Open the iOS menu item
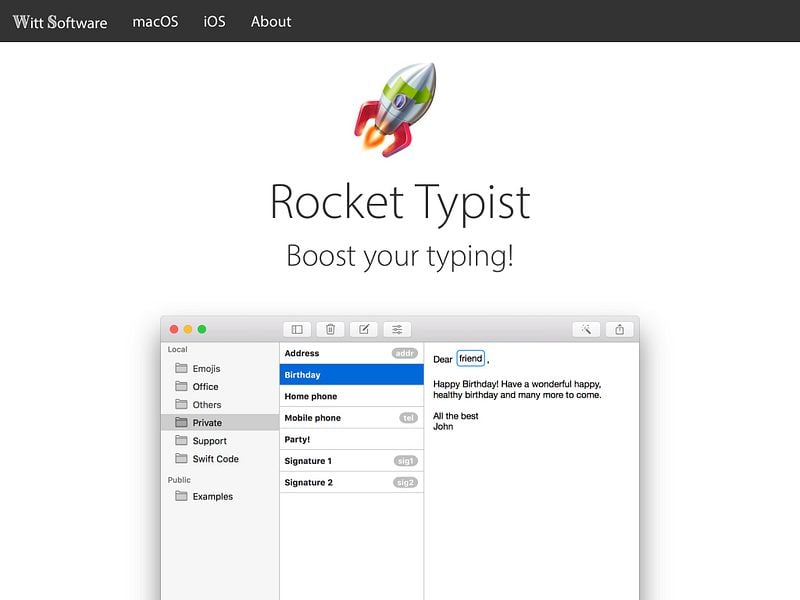Image resolution: width=800 pixels, height=600 pixels. (x=214, y=22)
